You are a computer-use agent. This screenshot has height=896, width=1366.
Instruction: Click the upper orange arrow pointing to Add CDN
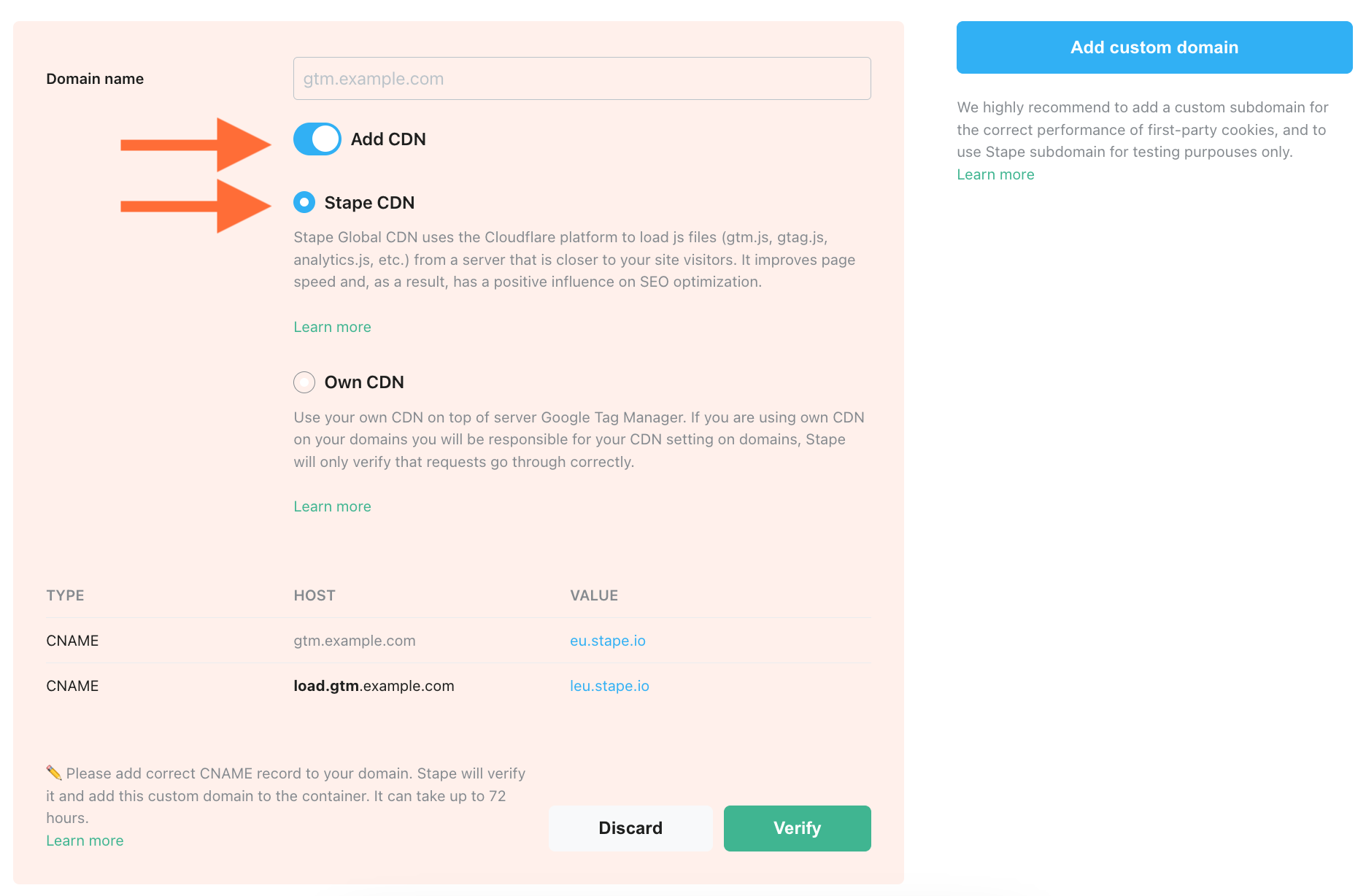click(196, 144)
